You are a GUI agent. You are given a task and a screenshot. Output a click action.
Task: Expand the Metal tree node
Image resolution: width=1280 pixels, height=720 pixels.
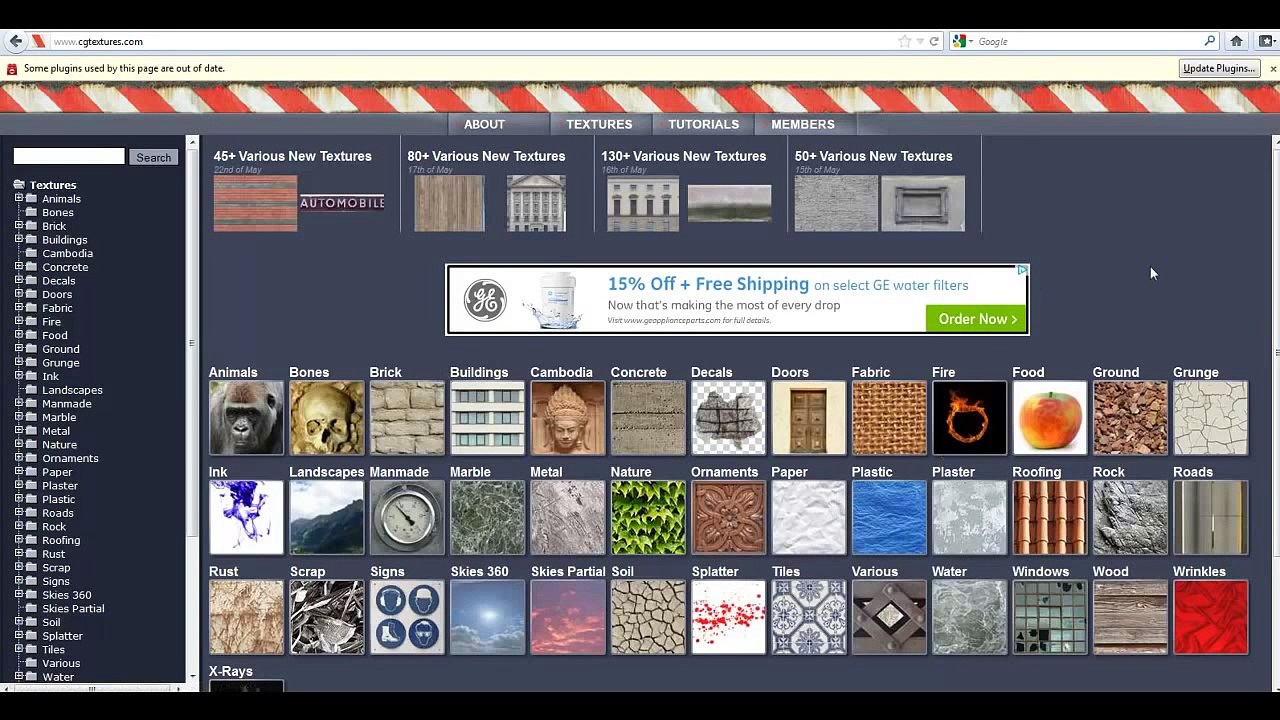(18, 431)
